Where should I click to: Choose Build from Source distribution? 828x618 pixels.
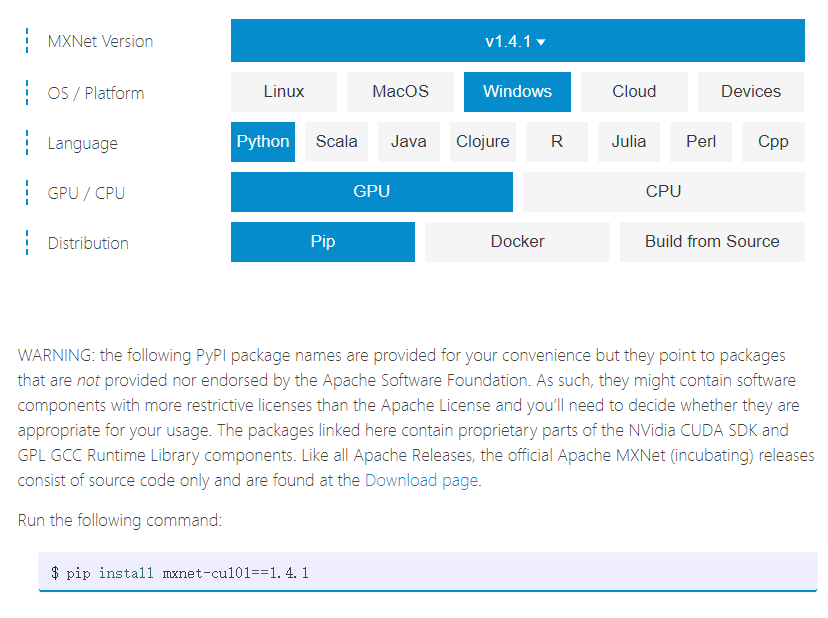pyautogui.click(x=712, y=241)
